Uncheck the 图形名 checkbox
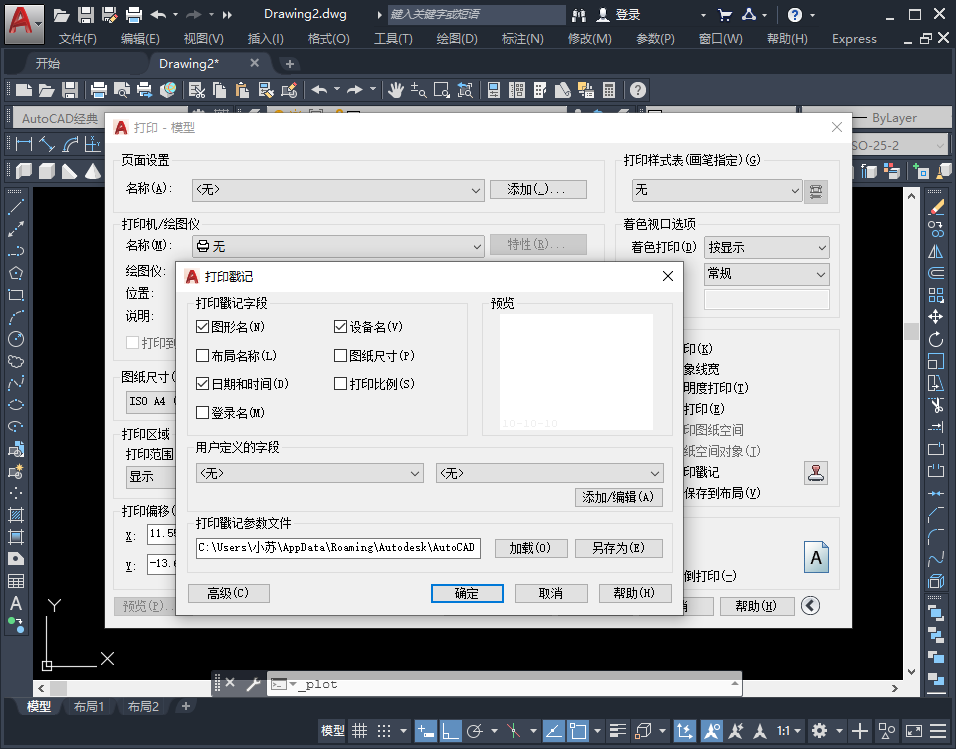 click(203, 327)
